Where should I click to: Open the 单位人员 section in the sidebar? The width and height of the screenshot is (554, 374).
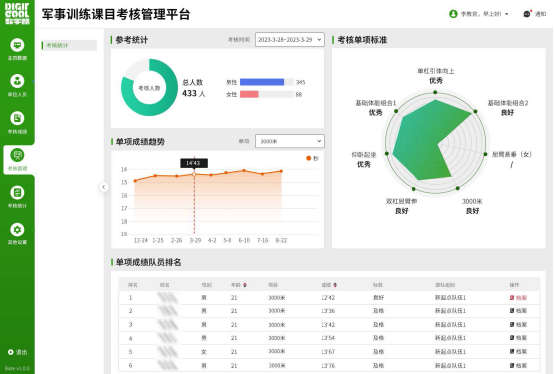[x=17, y=86]
